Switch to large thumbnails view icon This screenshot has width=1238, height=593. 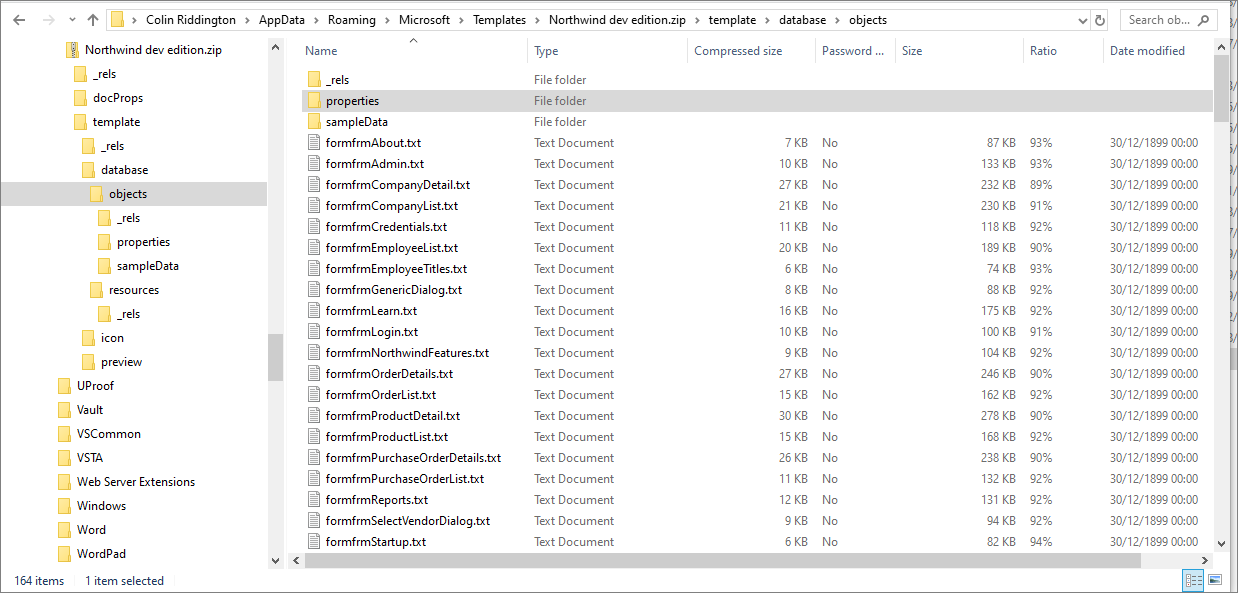(1214, 580)
